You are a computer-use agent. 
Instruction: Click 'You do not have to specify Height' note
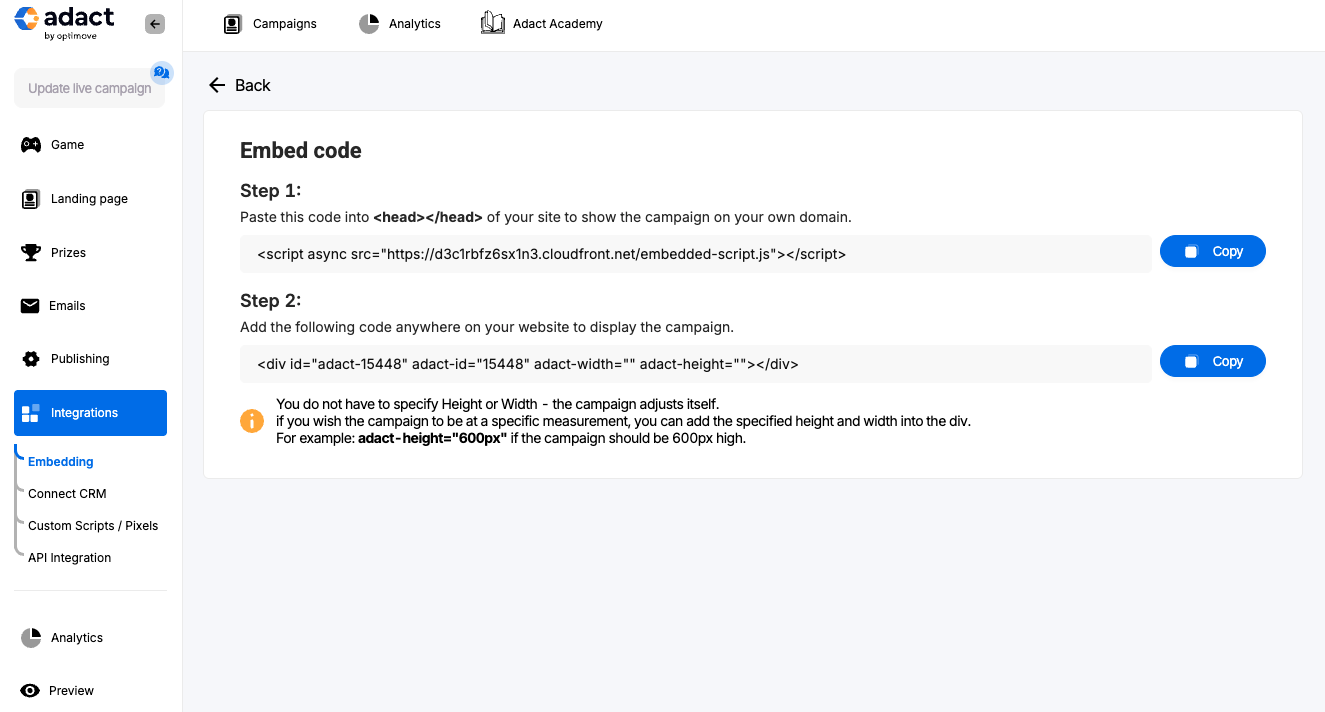[497, 404]
